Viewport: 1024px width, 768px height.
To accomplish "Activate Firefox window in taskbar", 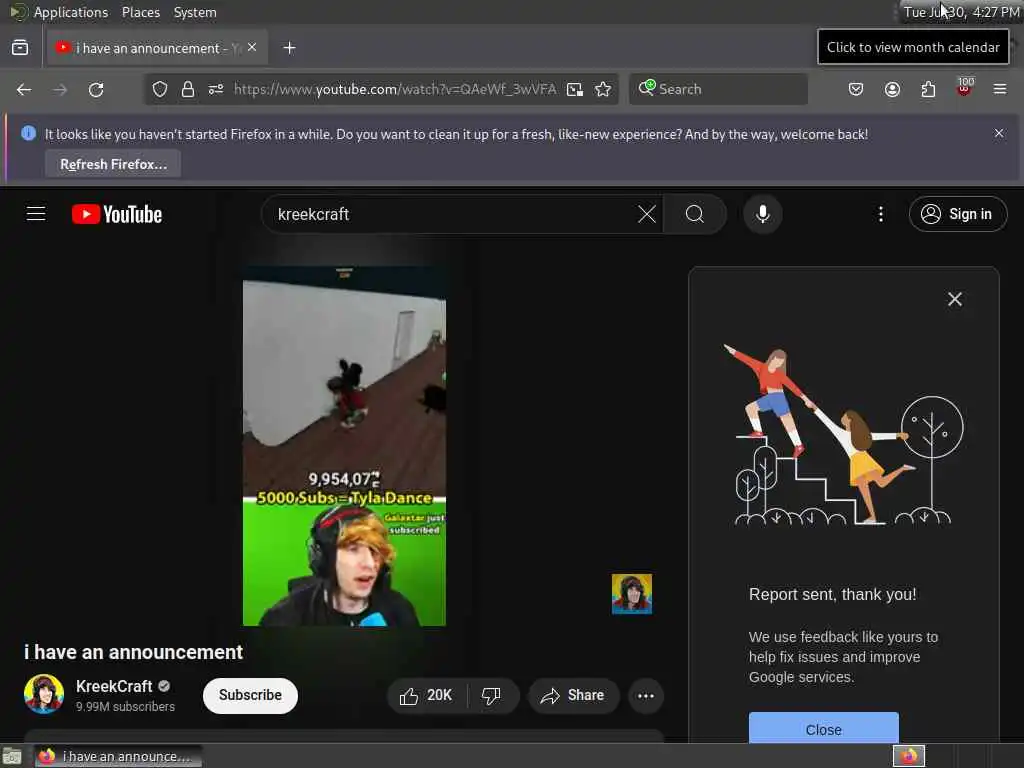I will [x=118, y=756].
